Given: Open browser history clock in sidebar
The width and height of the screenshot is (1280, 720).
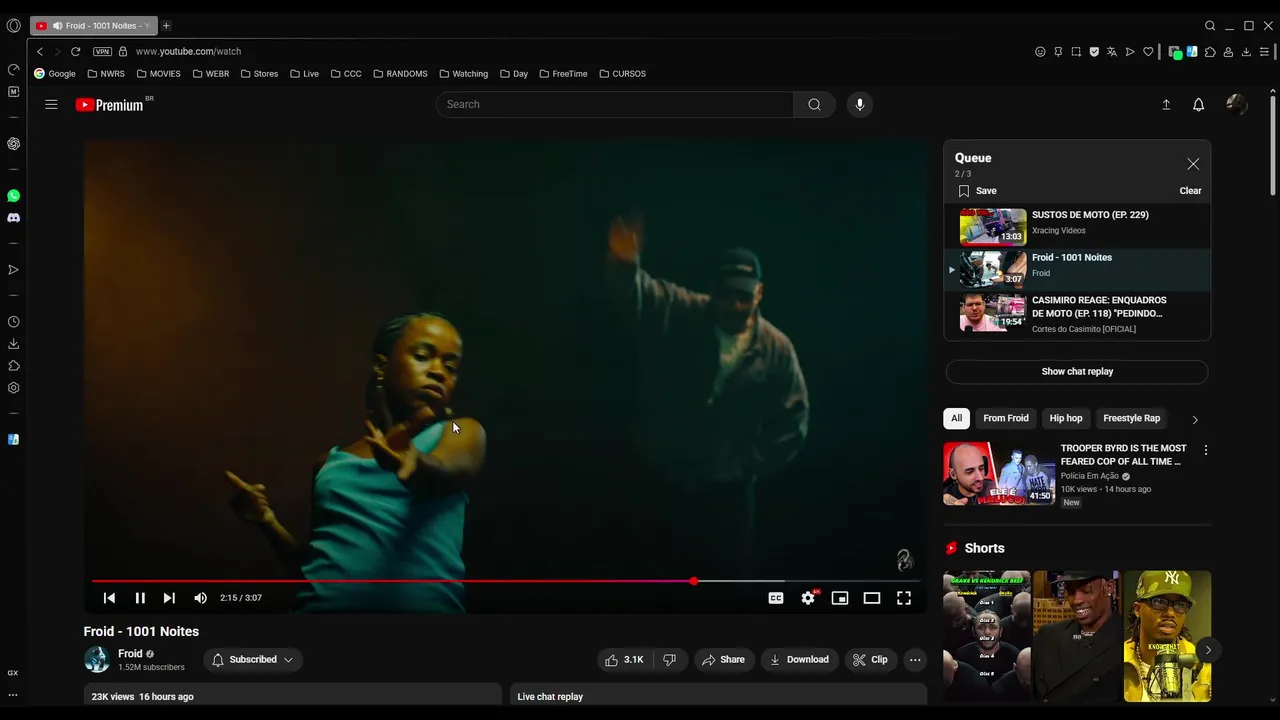Looking at the screenshot, I should pos(13,322).
